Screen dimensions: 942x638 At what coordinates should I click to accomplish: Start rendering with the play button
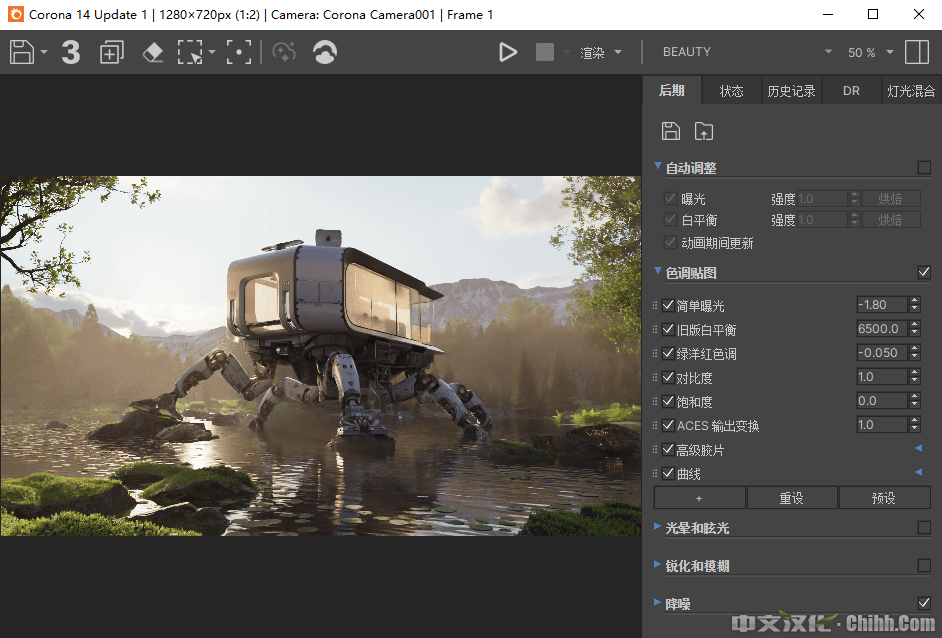[508, 52]
